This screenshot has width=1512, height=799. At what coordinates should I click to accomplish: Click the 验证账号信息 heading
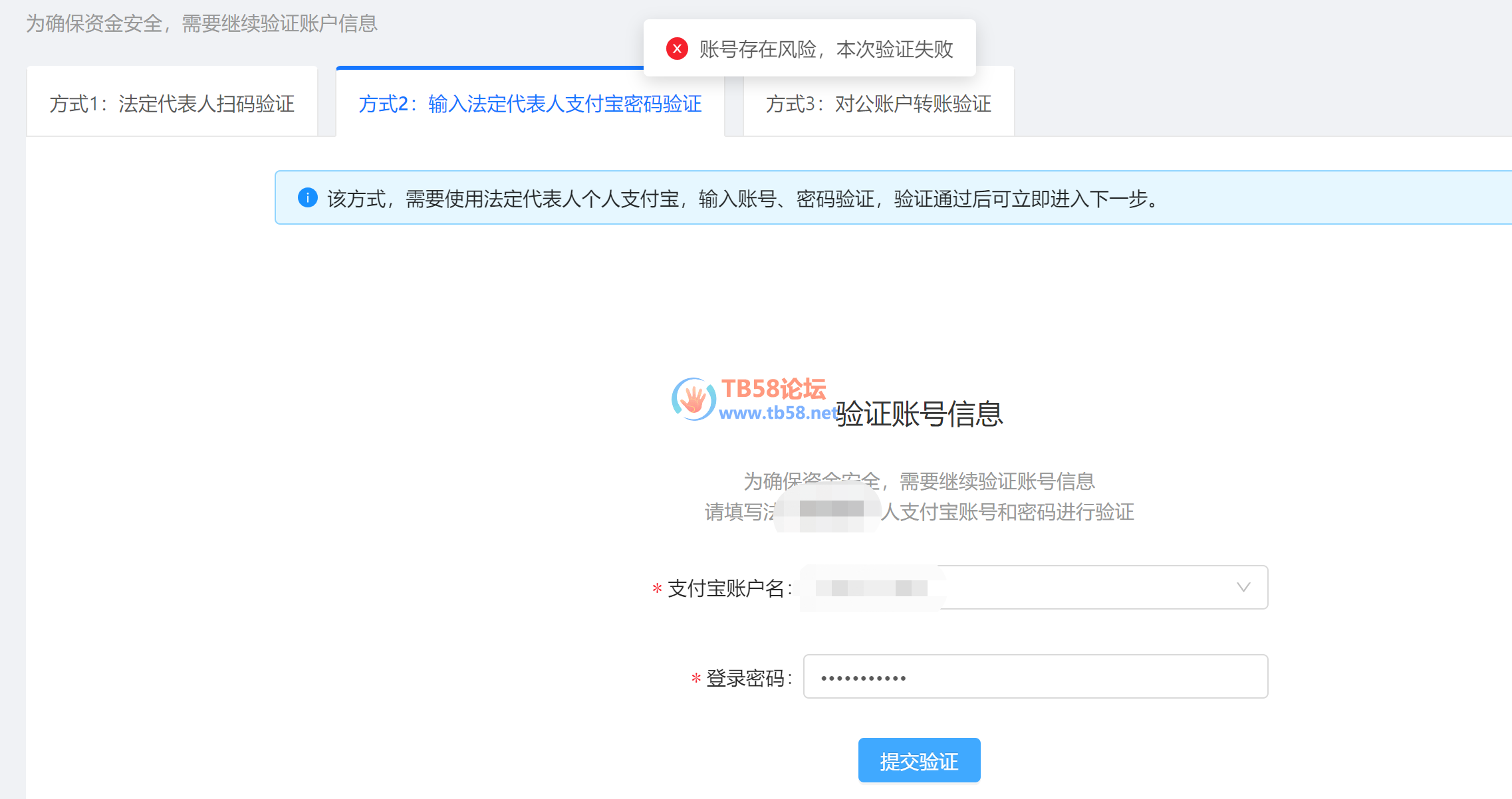[x=919, y=413]
